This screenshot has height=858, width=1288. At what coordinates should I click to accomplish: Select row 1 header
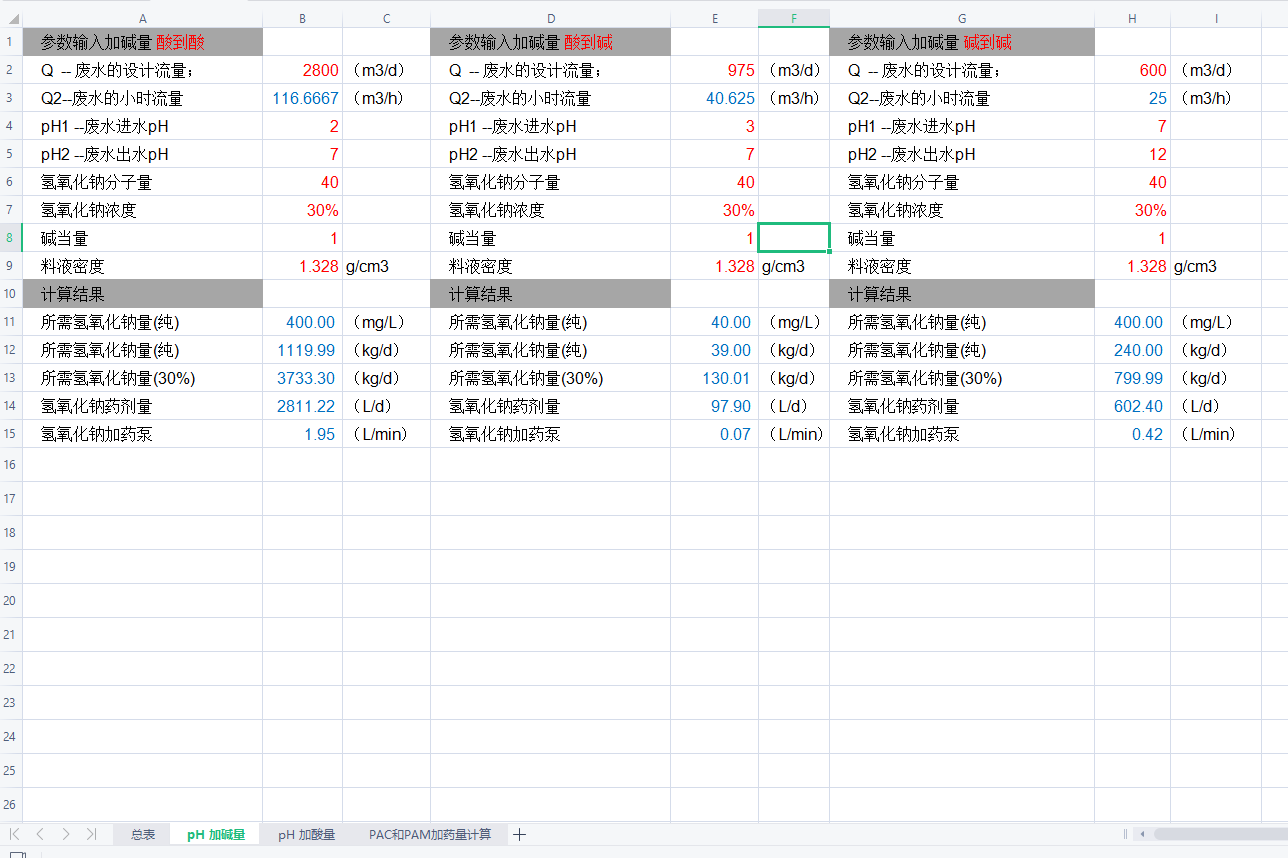click(x=11, y=42)
